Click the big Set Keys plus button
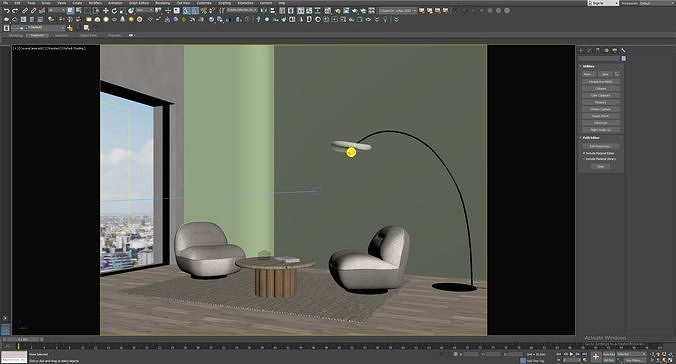The image size is (676, 364). pyautogui.click(x=596, y=357)
